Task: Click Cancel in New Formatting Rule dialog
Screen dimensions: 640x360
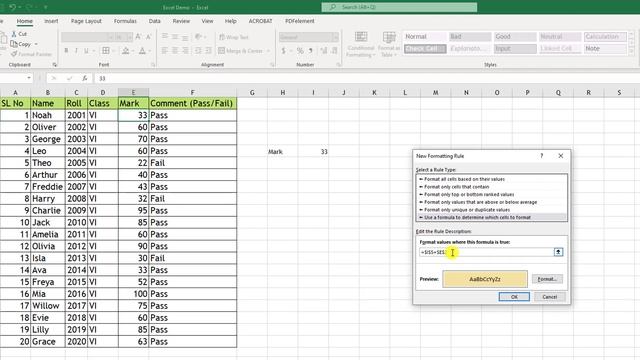Action: 549,297
